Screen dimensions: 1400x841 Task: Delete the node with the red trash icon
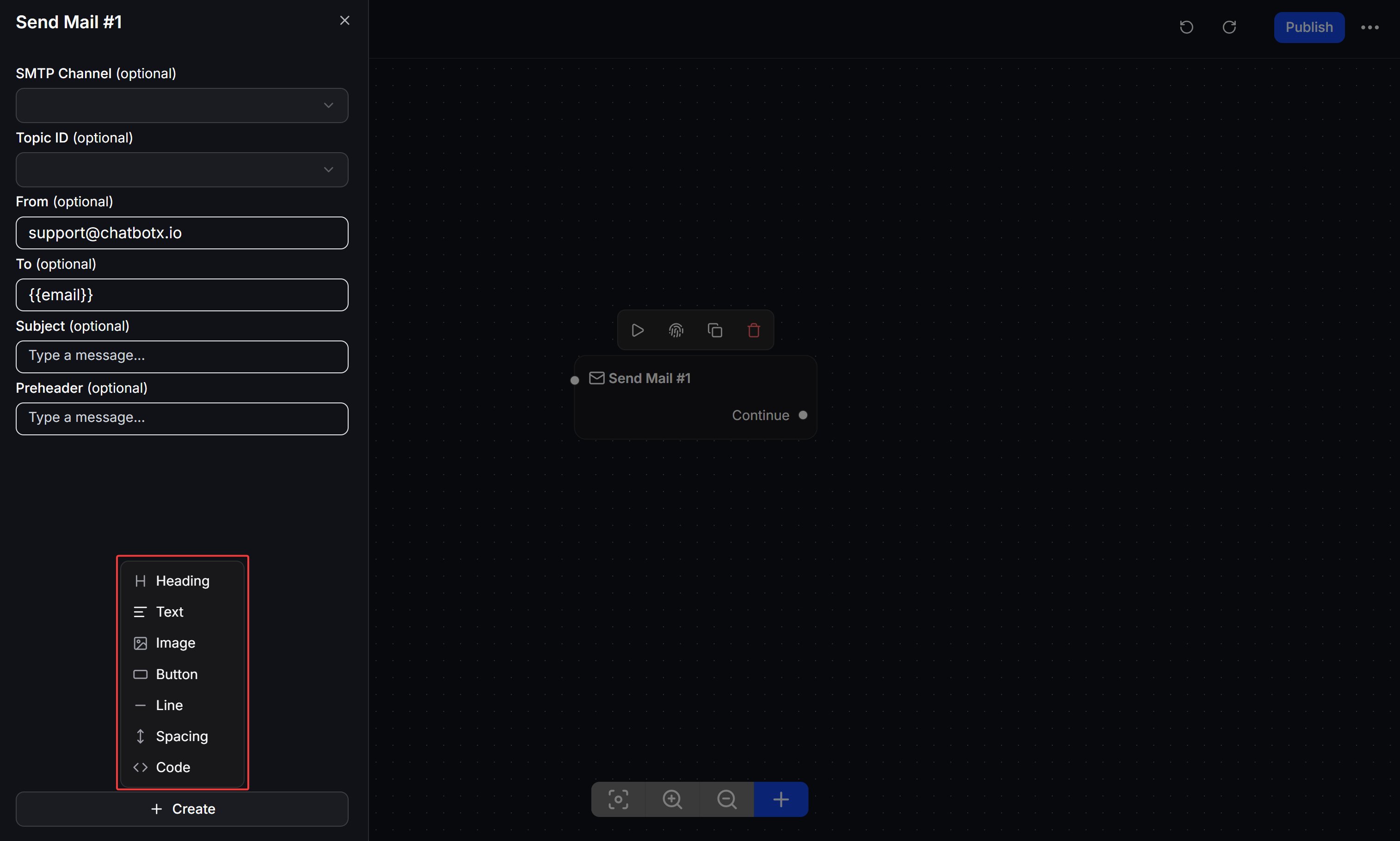click(753, 330)
